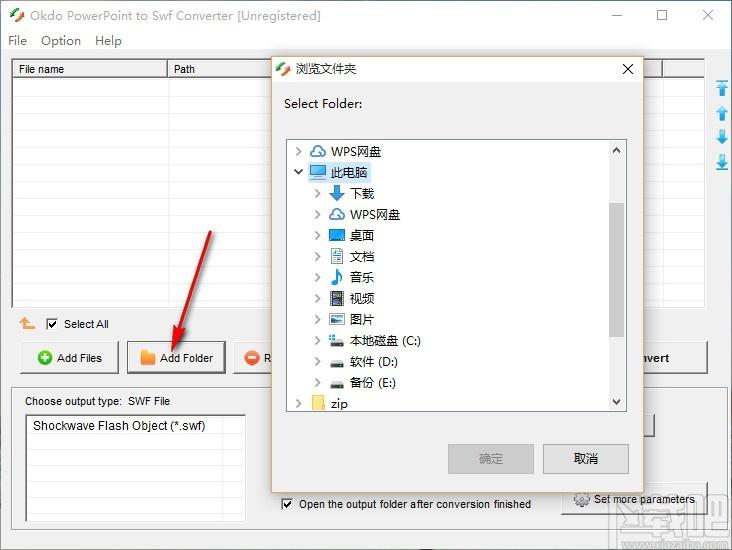Close the 浏览文件夹 dialog
The image size is (732, 550).
628,69
